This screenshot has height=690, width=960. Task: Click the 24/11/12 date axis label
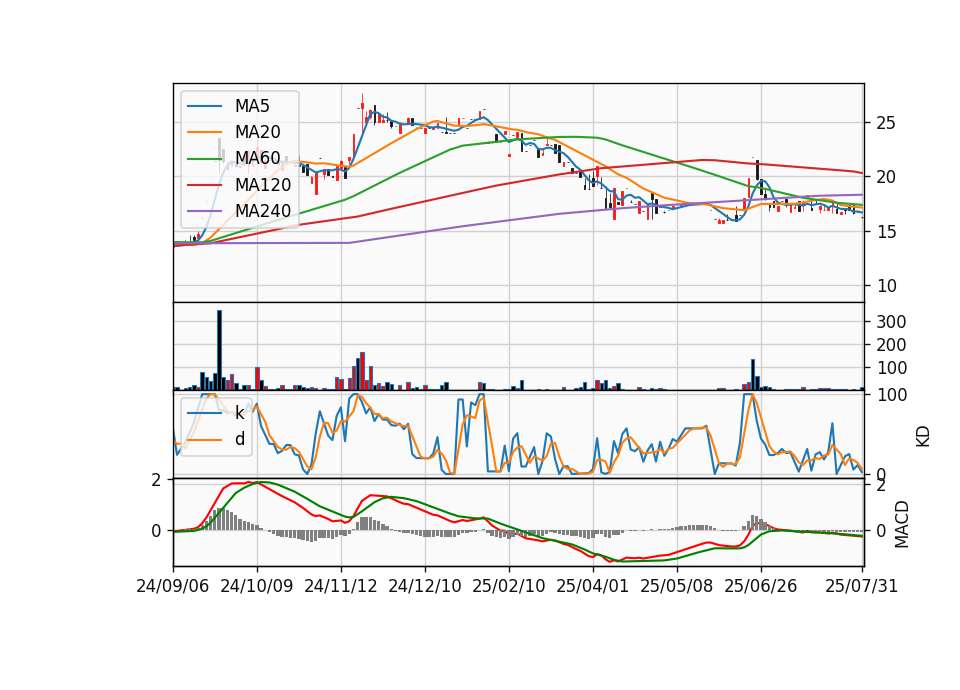pyautogui.click(x=340, y=587)
